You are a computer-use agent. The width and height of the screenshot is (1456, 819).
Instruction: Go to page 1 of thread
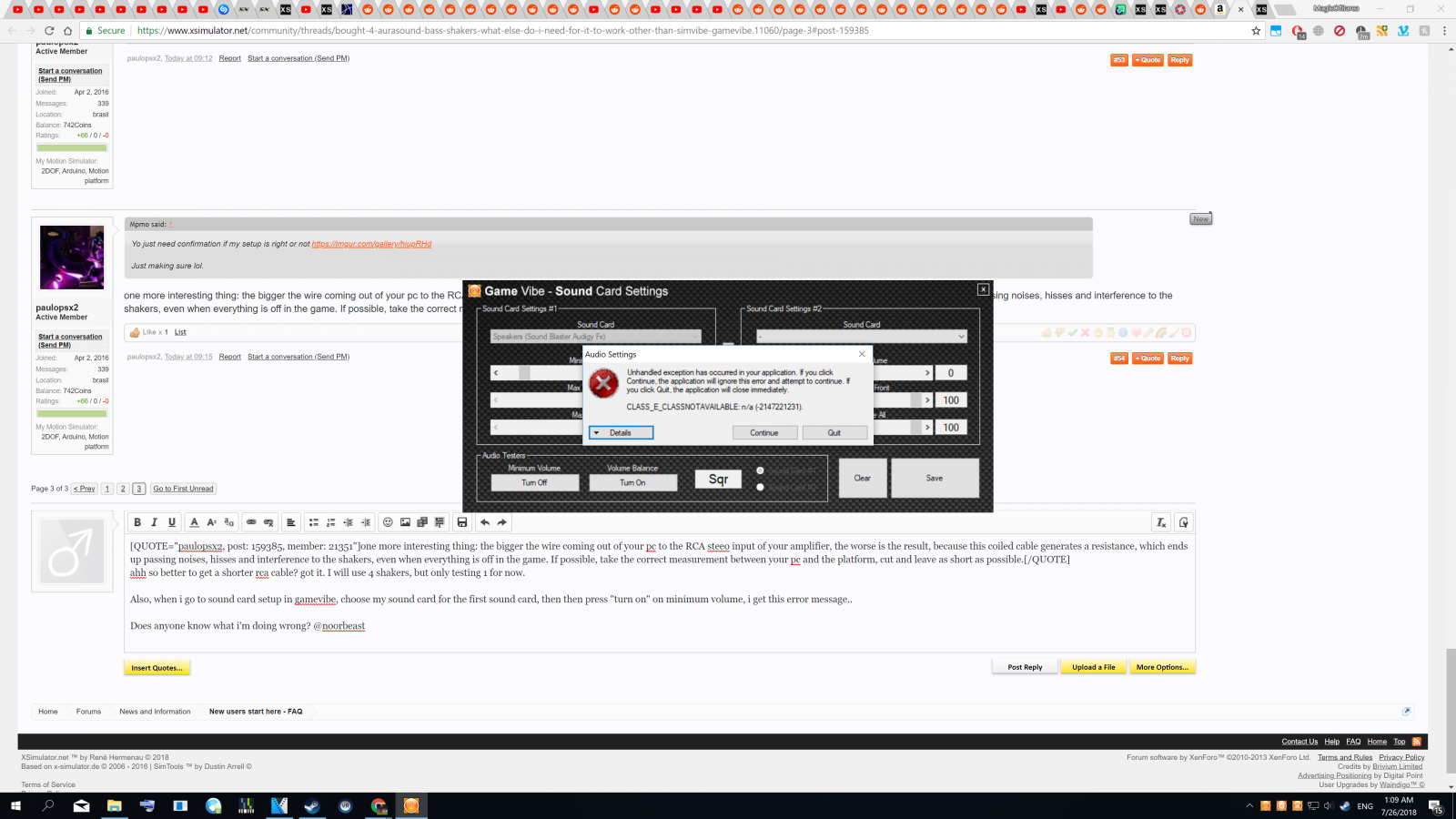coord(107,489)
